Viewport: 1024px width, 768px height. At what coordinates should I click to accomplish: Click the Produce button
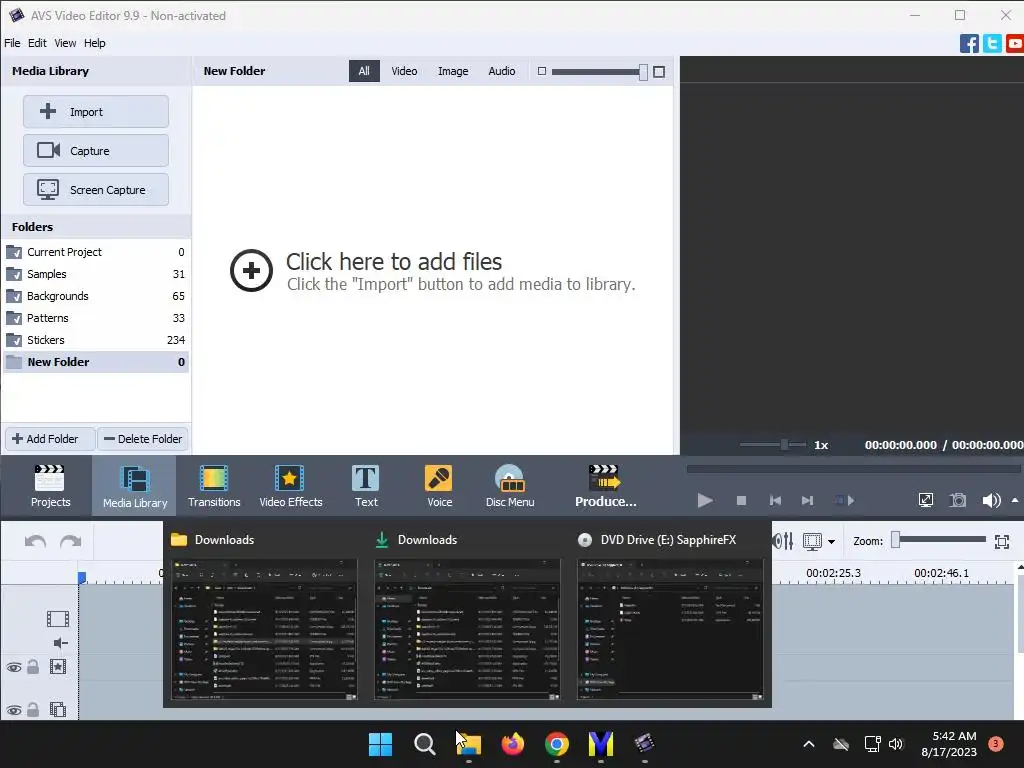click(x=605, y=486)
